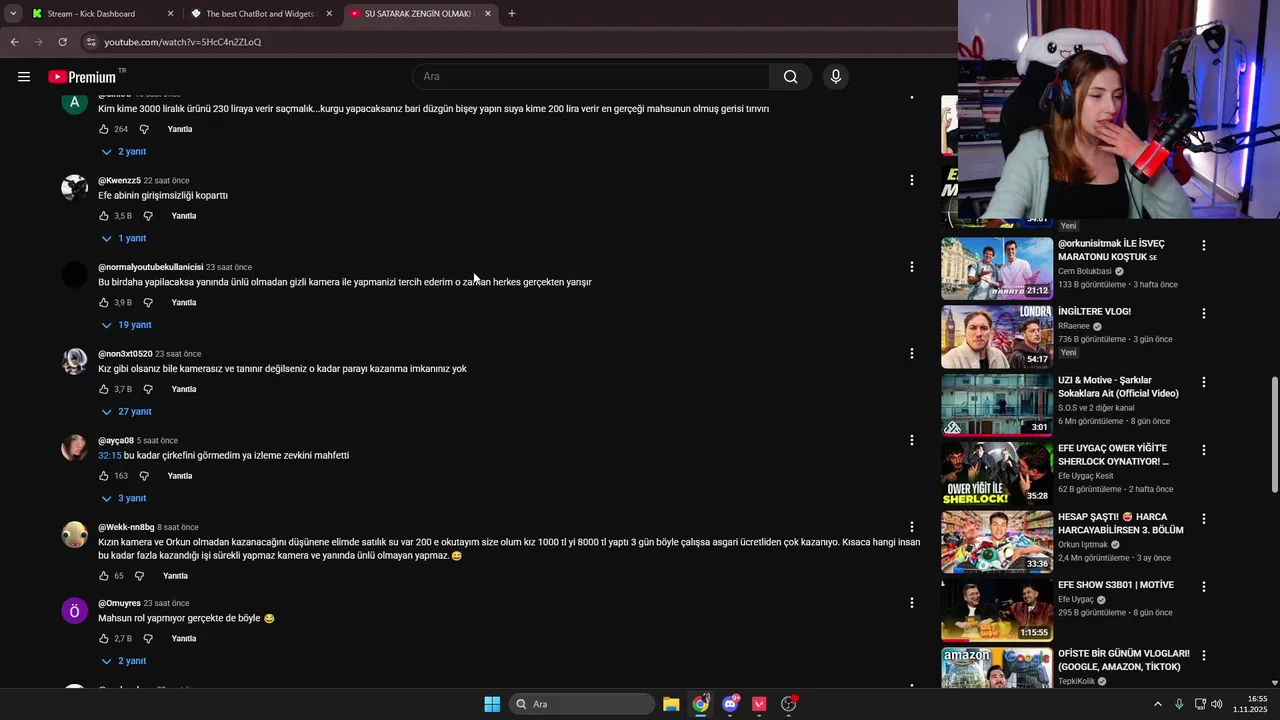Open options for EFE SHOW S3B01 video

tap(1204, 587)
